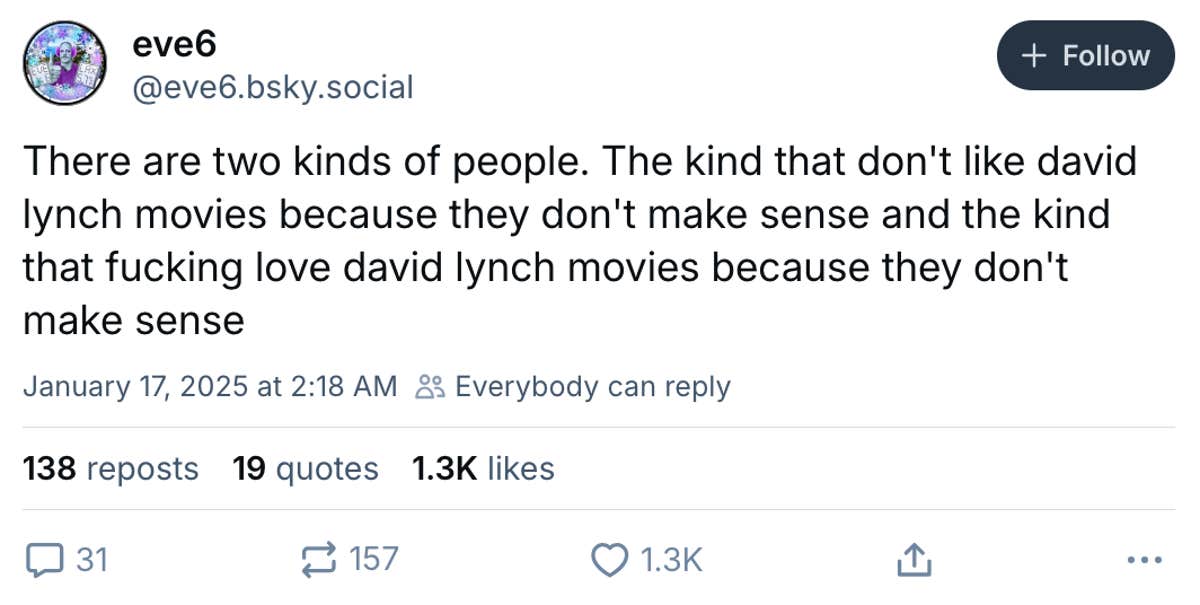The height and width of the screenshot is (605, 1200).
Task: Like the post using the heart icon
Action: coord(611,560)
